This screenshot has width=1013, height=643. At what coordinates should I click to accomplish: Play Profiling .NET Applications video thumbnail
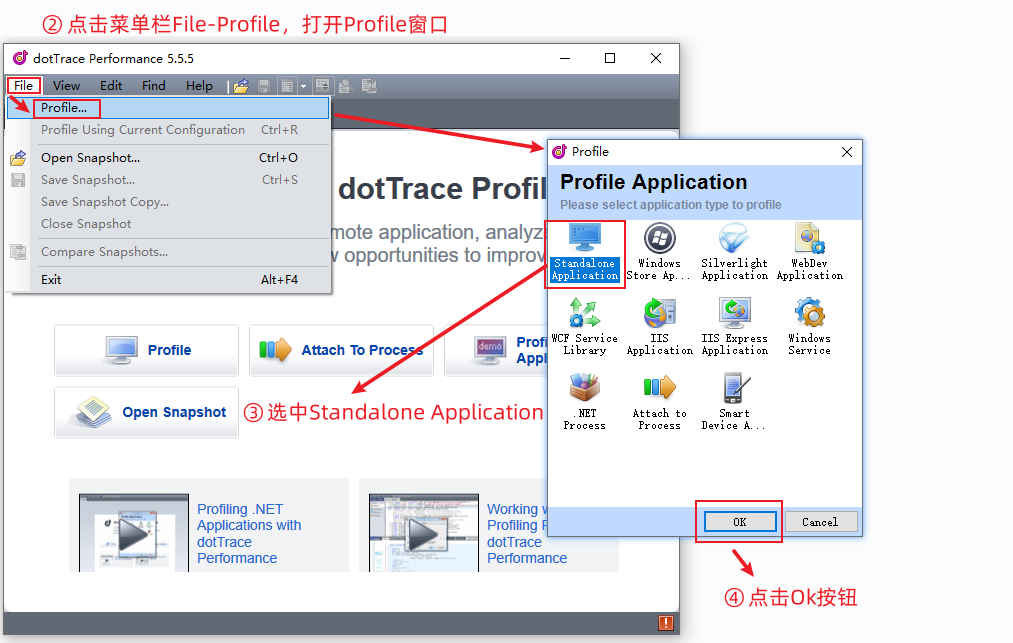pyautogui.click(x=134, y=533)
